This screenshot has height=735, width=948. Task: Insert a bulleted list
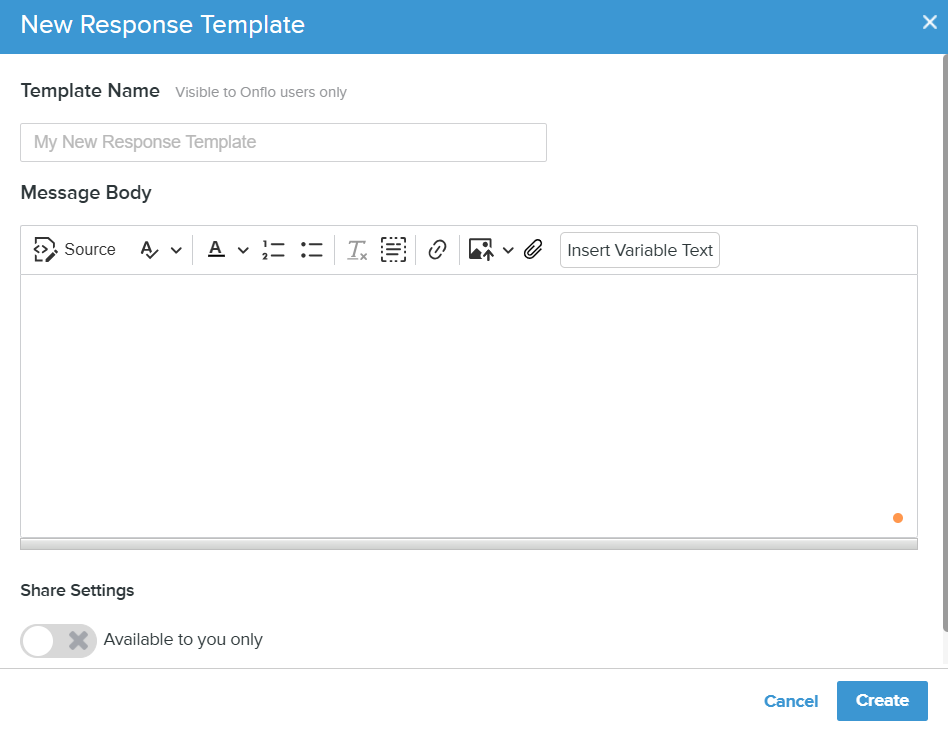pos(311,250)
